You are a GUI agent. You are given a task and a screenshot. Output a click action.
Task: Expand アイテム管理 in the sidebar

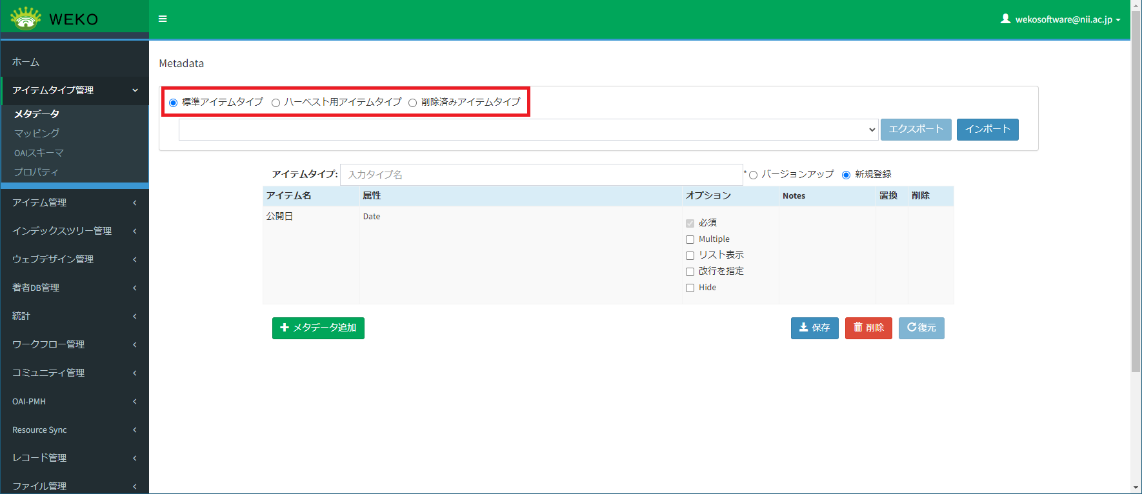pos(74,203)
